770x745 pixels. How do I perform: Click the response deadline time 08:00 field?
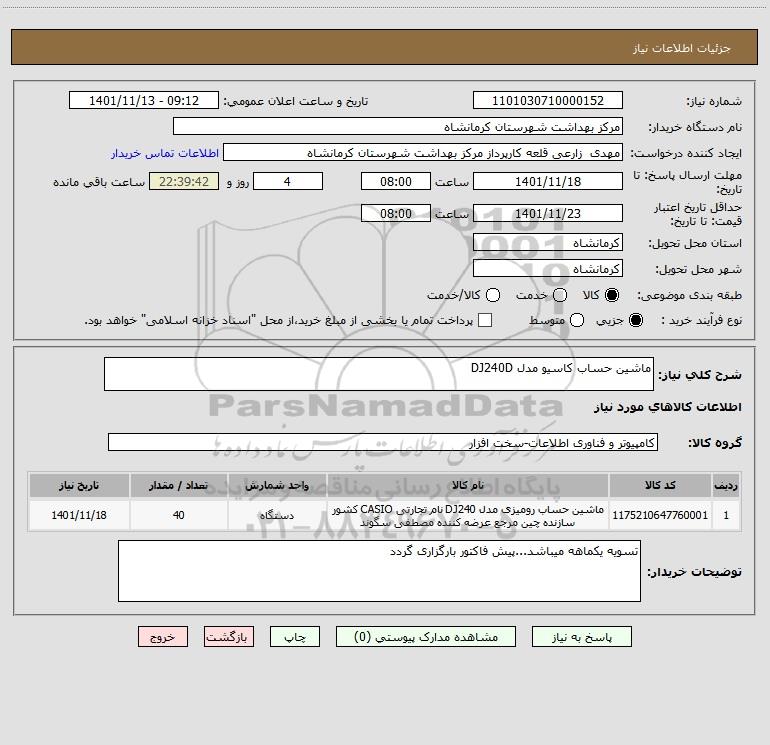coord(396,181)
